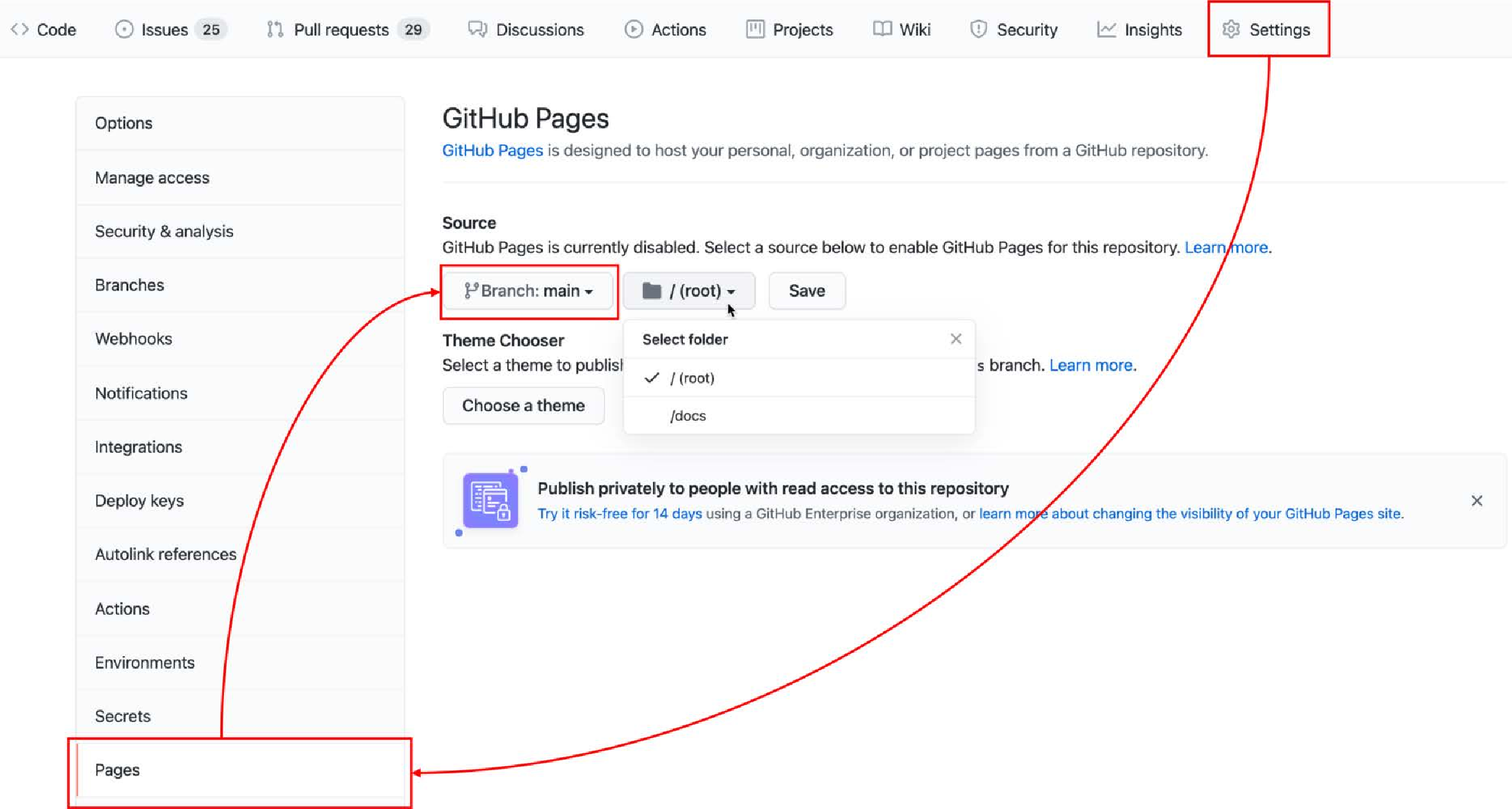The height and width of the screenshot is (809, 1512).
Task: Open Actions in the settings sidebar
Action: (240, 608)
